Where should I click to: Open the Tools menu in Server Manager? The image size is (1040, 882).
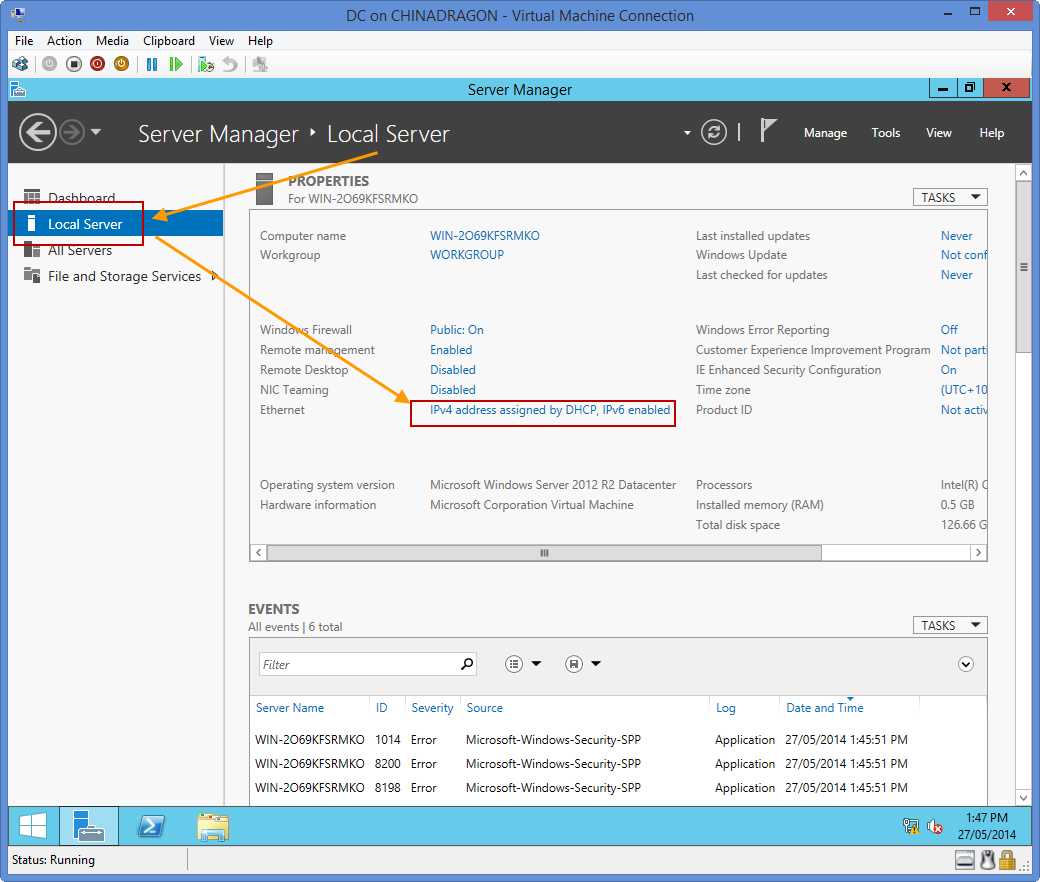click(x=885, y=133)
